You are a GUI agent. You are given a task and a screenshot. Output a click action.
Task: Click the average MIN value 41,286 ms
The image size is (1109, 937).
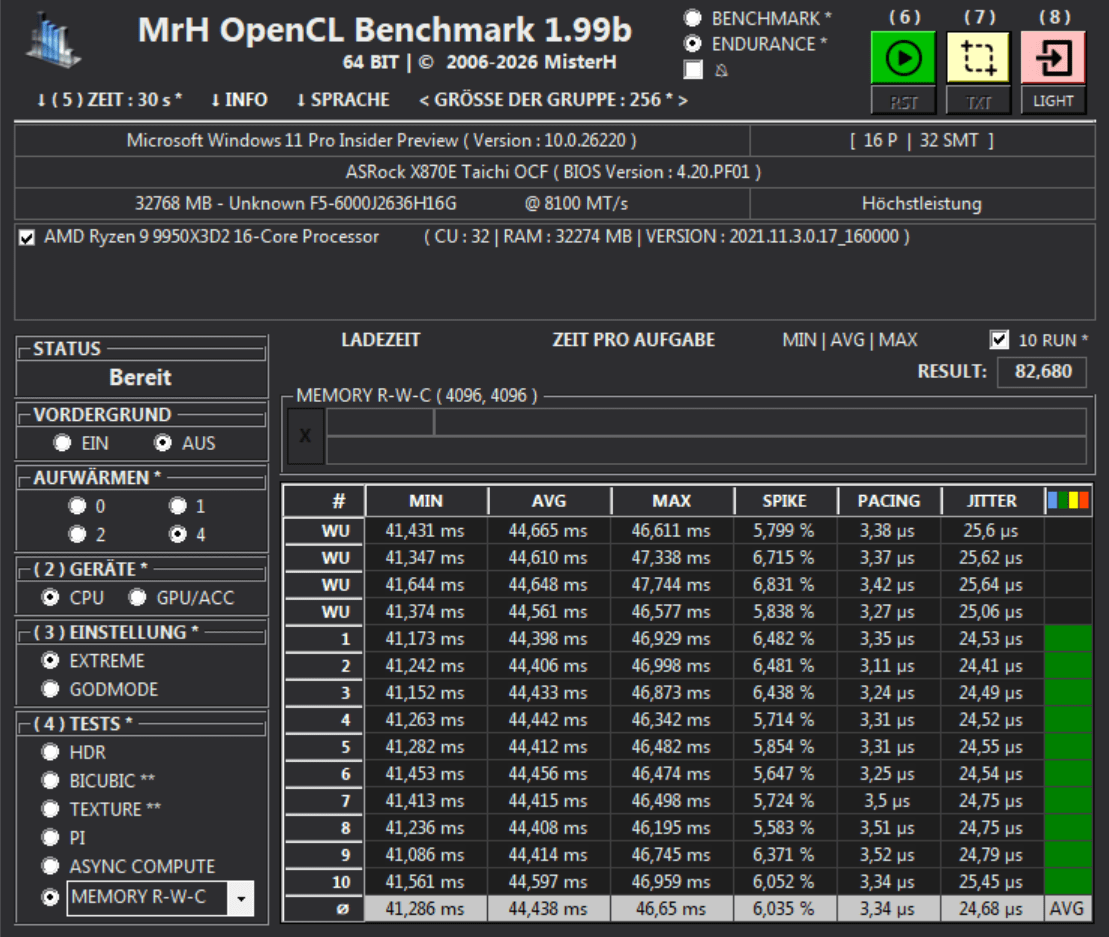[425, 909]
